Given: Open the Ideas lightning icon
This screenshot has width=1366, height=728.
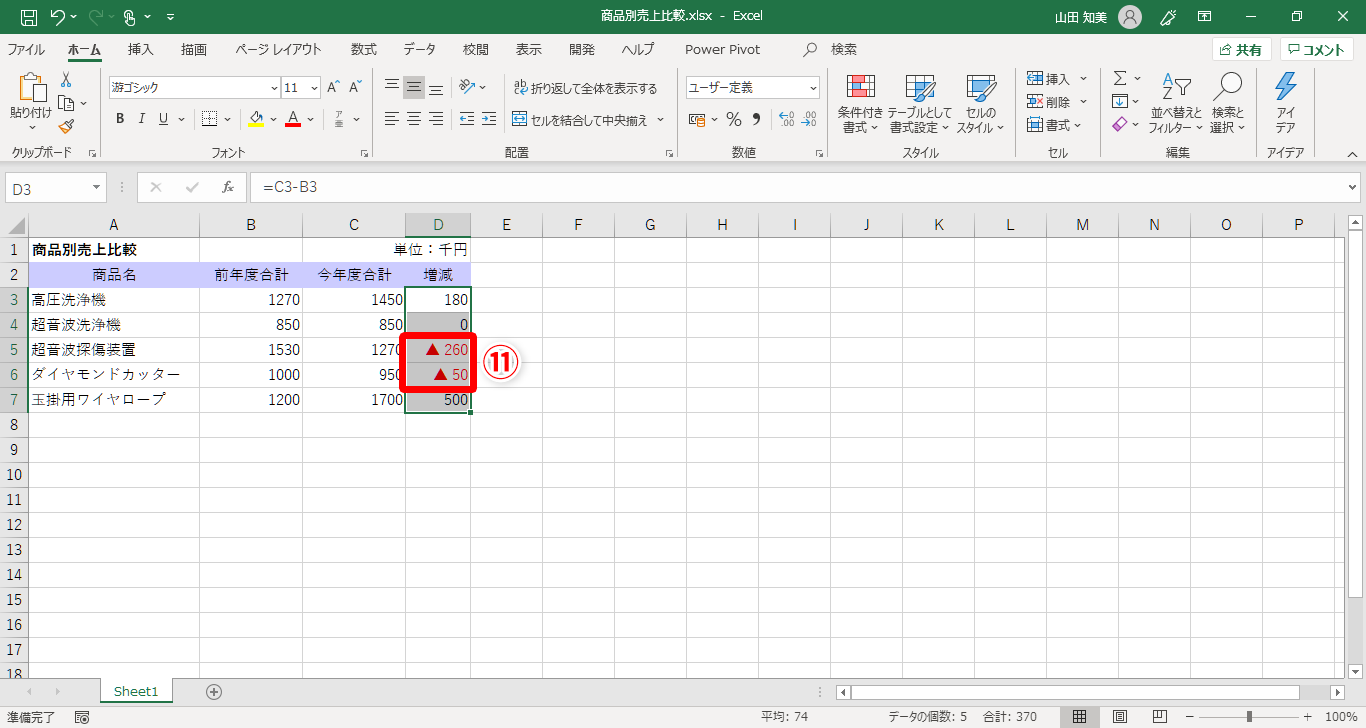Looking at the screenshot, I should [x=1286, y=87].
